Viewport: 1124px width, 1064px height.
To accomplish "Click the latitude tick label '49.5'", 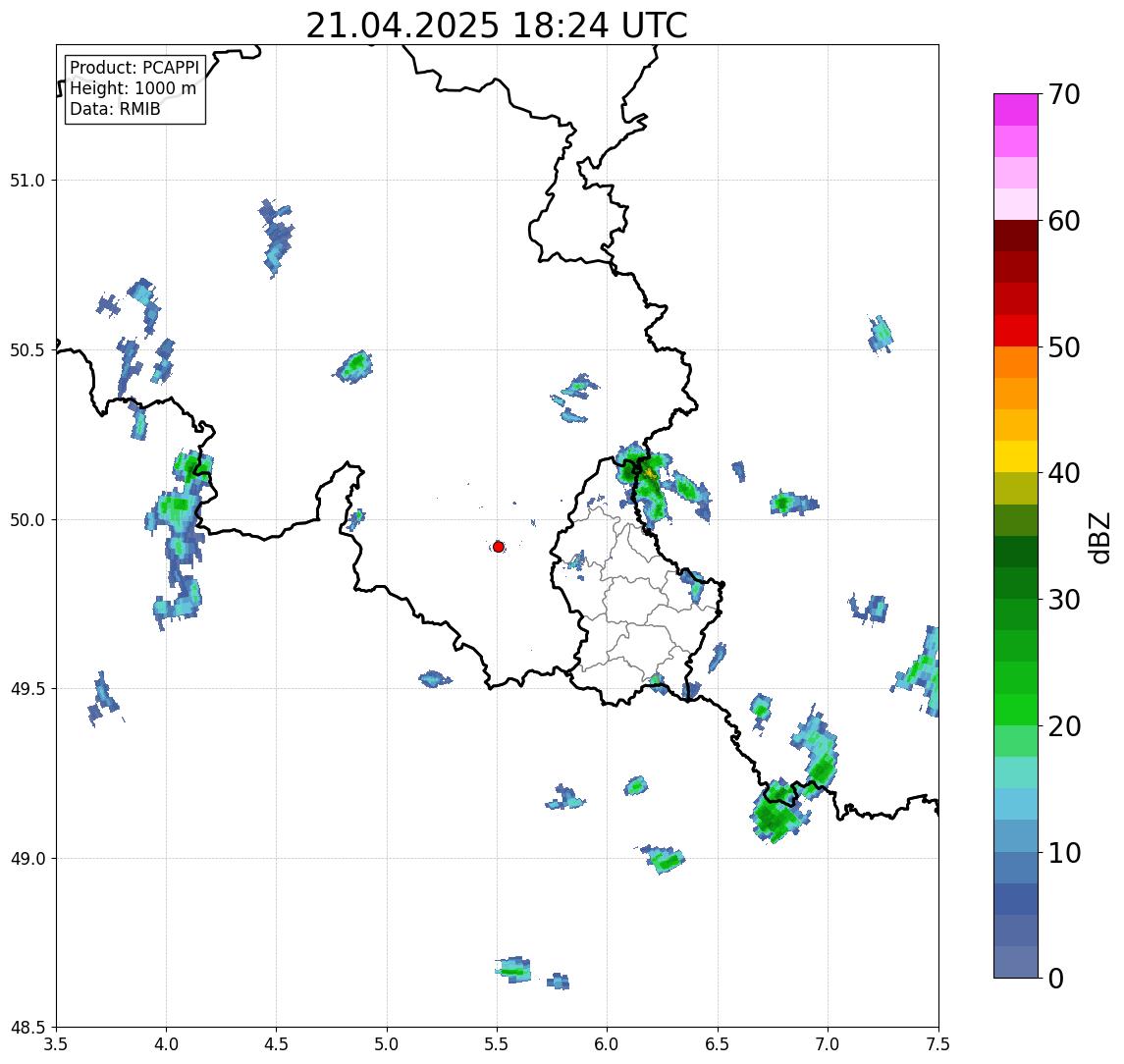I will 27,689.
